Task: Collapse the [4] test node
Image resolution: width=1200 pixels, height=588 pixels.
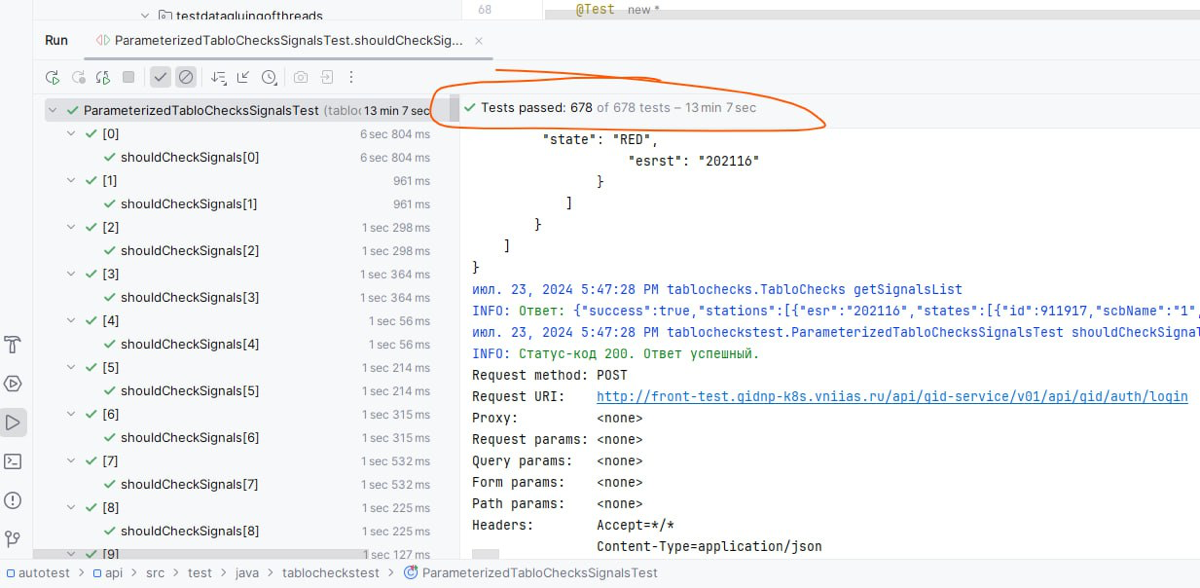Action: pos(72,321)
